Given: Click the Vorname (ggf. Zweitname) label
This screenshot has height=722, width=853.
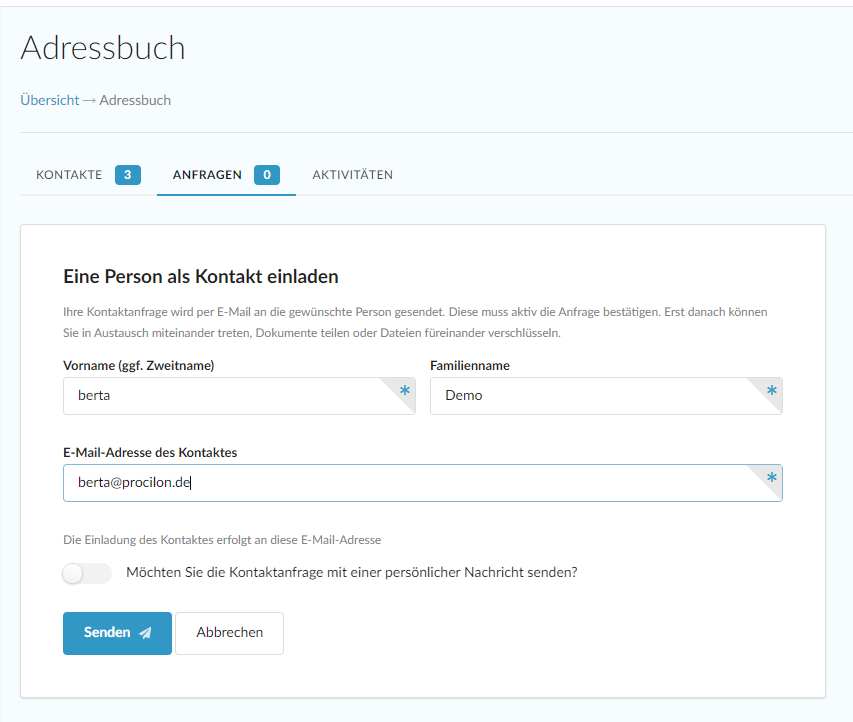Looking at the screenshot, I should click(x=138, y=366).
